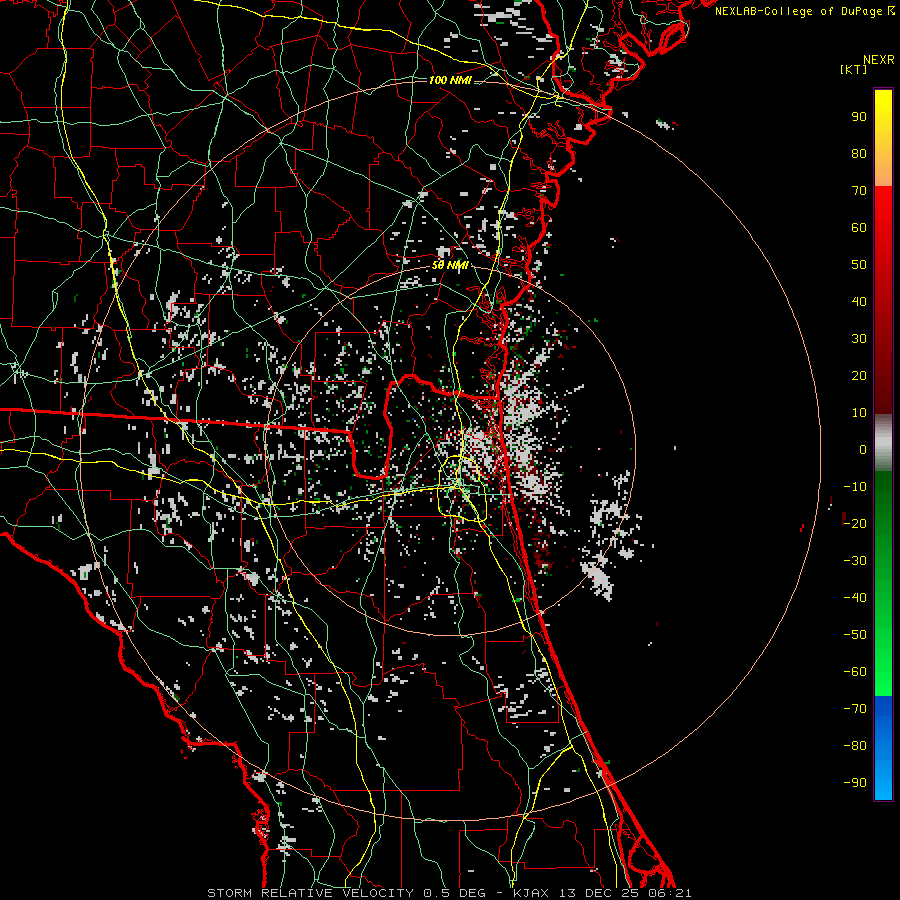The height and width of the screenshot is (900, 900).
Task: Click the gray zero-velocity segment of the scale
Action: tap(883, 443)
